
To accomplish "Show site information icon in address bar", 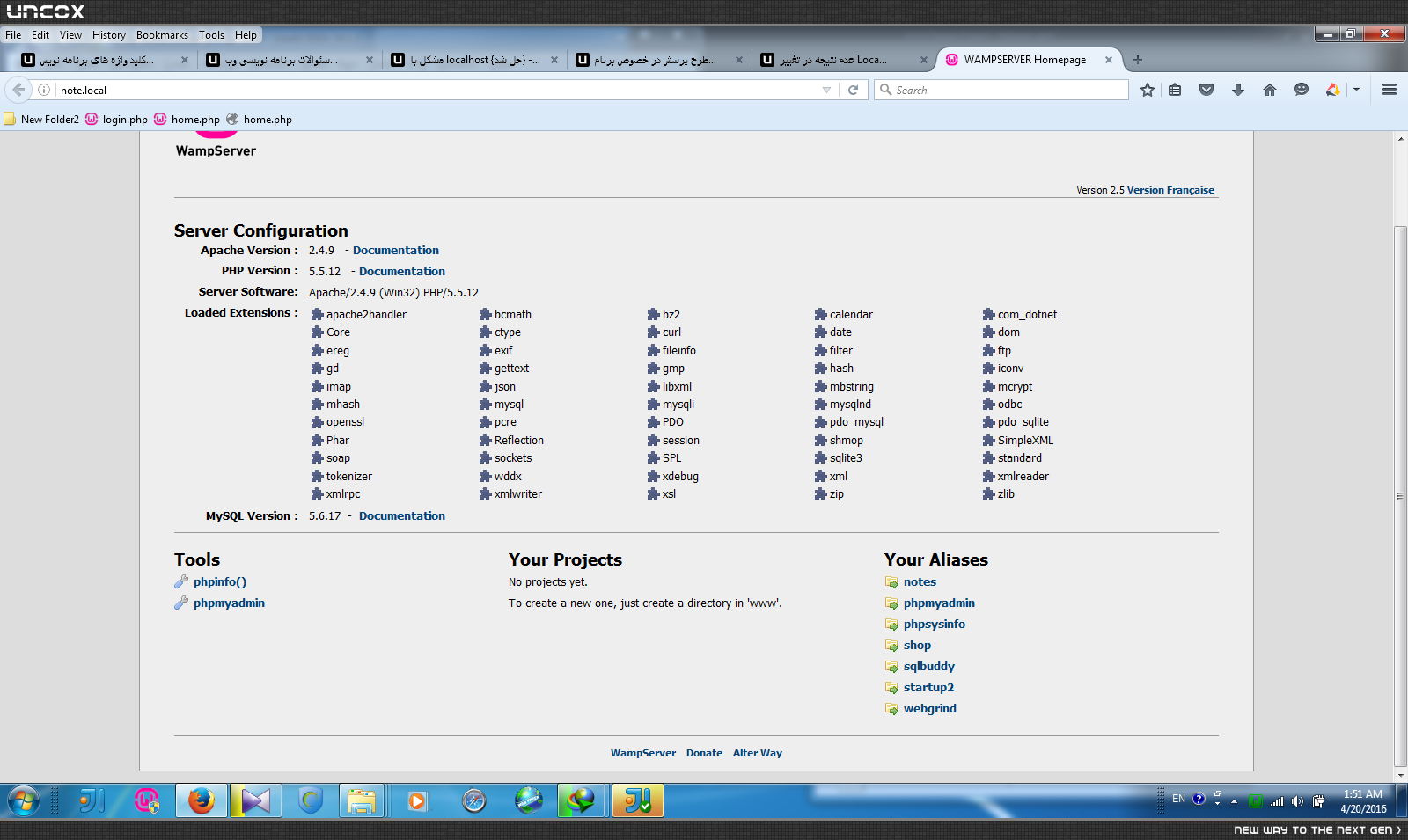I will [44, 90].
